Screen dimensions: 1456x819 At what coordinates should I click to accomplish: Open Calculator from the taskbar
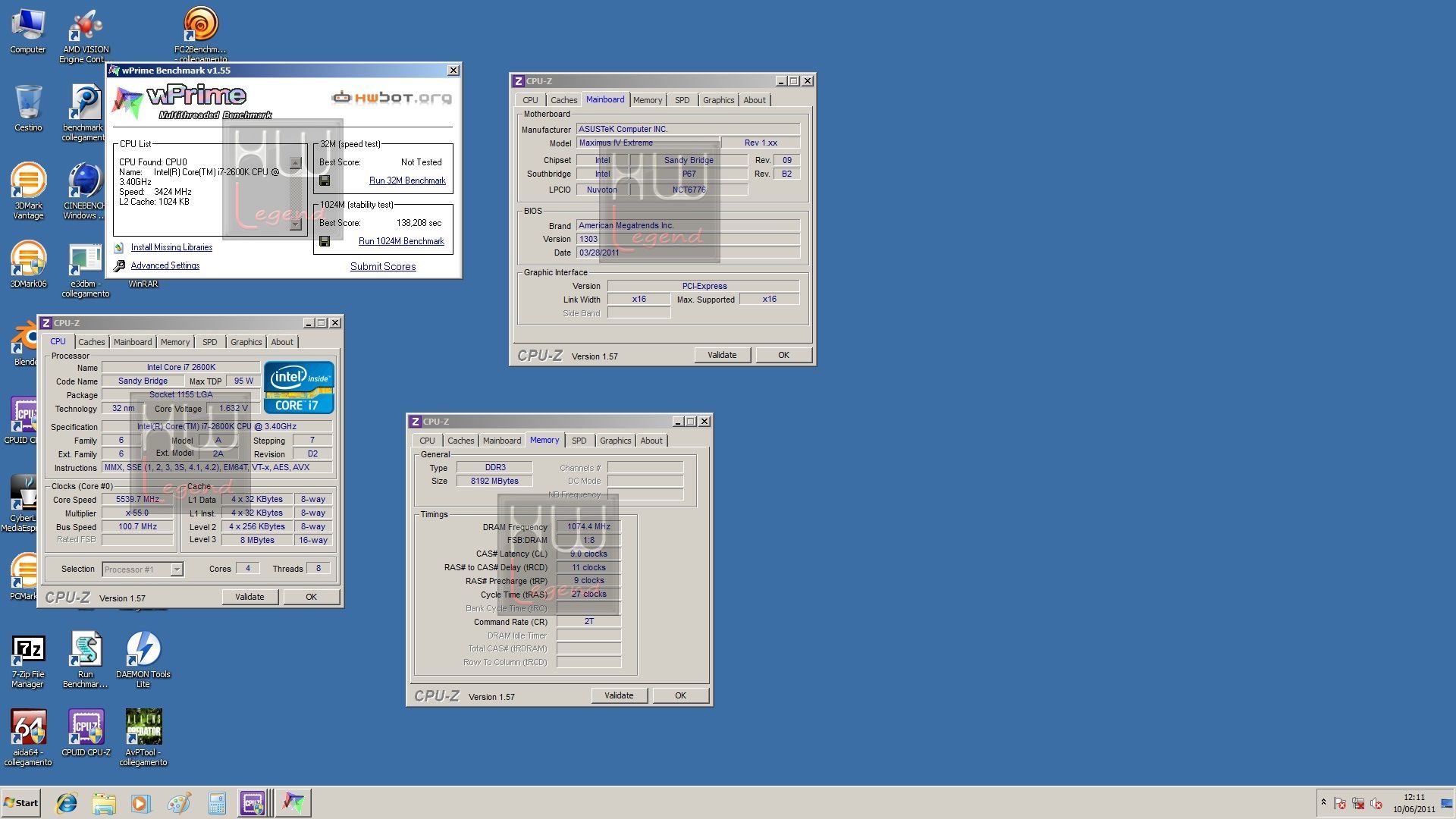(217, 803)
